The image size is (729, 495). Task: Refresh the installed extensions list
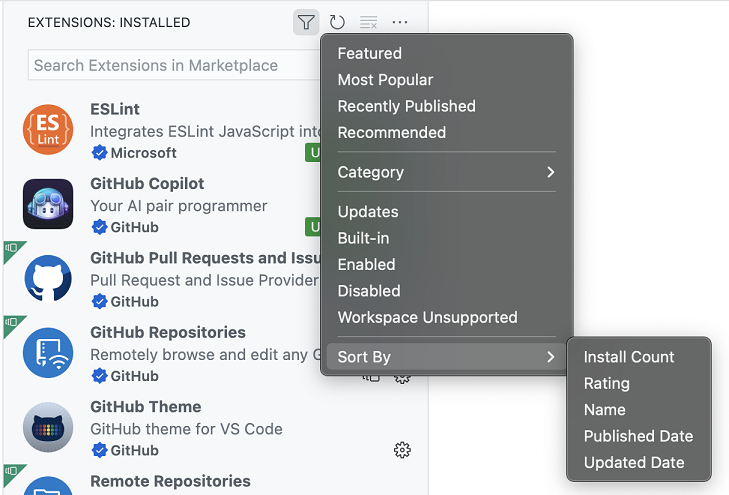pos(337,22)
